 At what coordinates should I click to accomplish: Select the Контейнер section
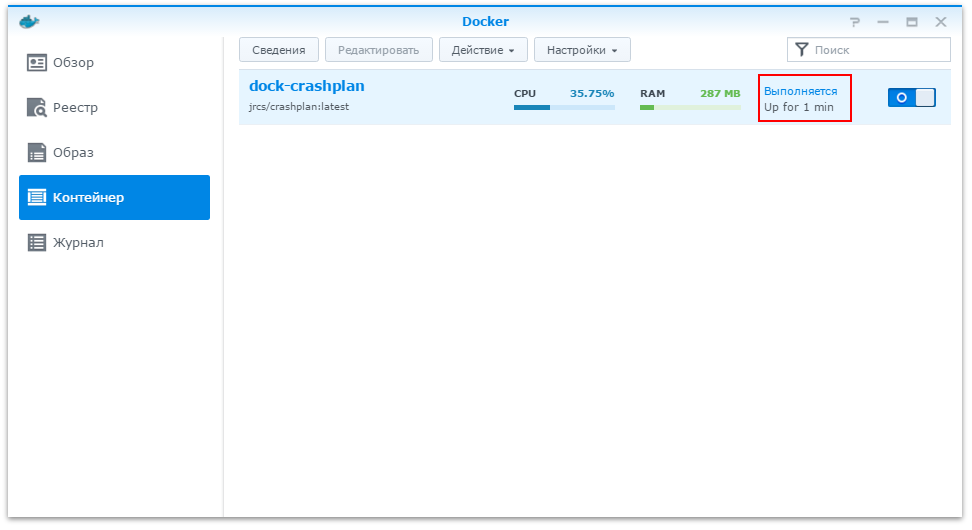pyautogui.click(x=115, y=197)
